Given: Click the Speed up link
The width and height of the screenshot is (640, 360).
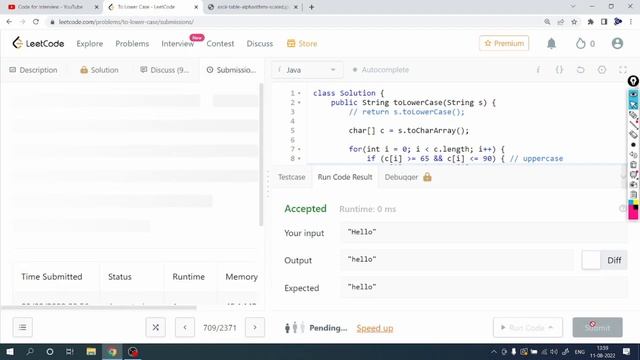Looking at the screenshot, I should click(x=375, y=328).
